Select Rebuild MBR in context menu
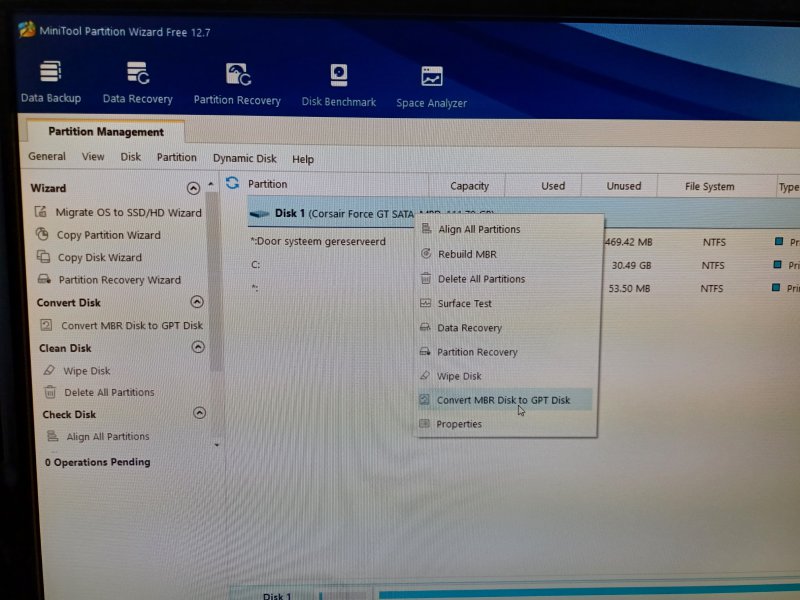 point(466,254)
